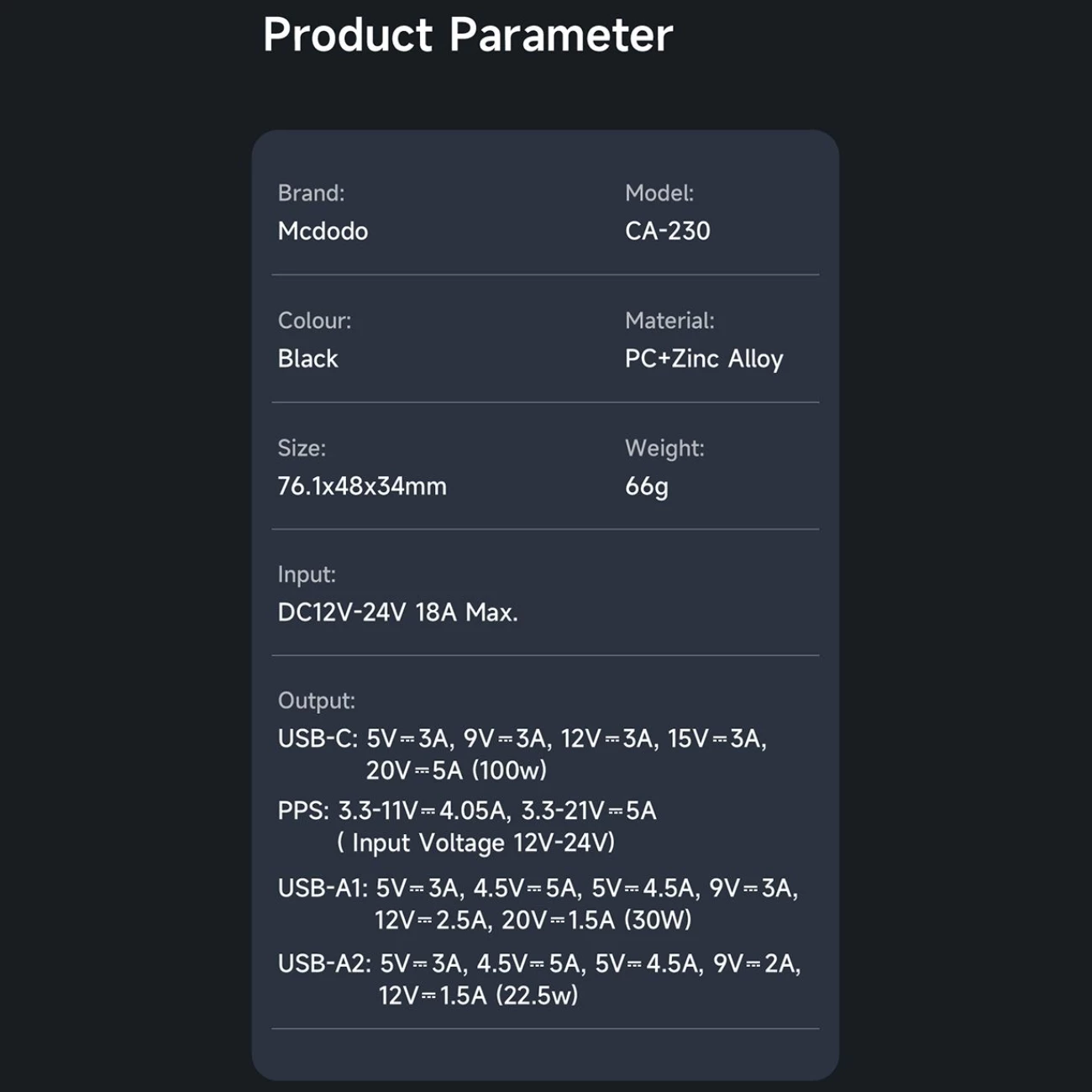Click the "Brand:" label
The width and height of the screenshot is (1092, 1092).
tap(311, 193)
